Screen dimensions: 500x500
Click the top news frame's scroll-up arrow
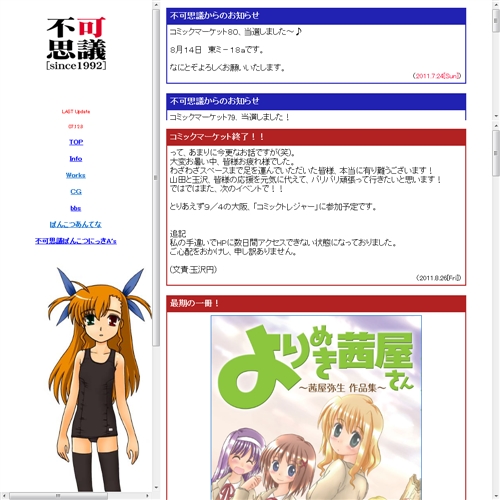[496, 4]
